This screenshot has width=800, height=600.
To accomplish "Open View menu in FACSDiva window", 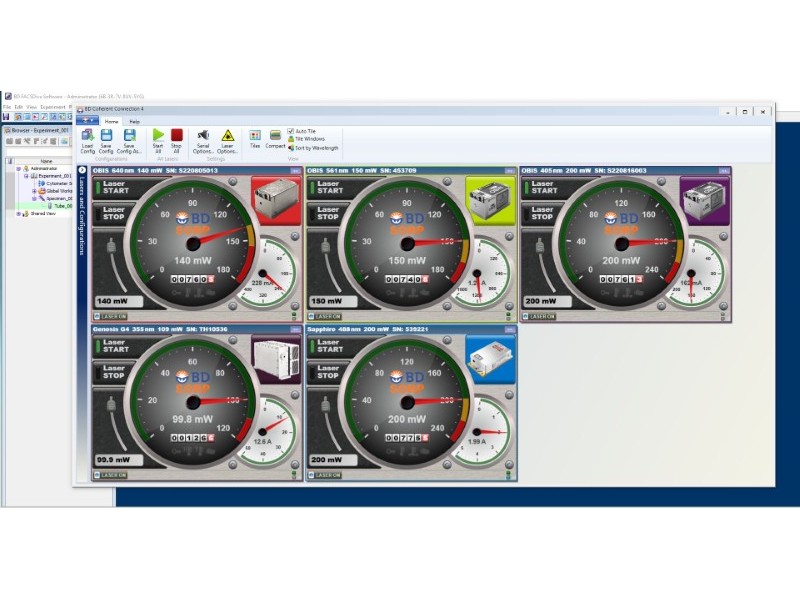I will click(x=32, y=107).
